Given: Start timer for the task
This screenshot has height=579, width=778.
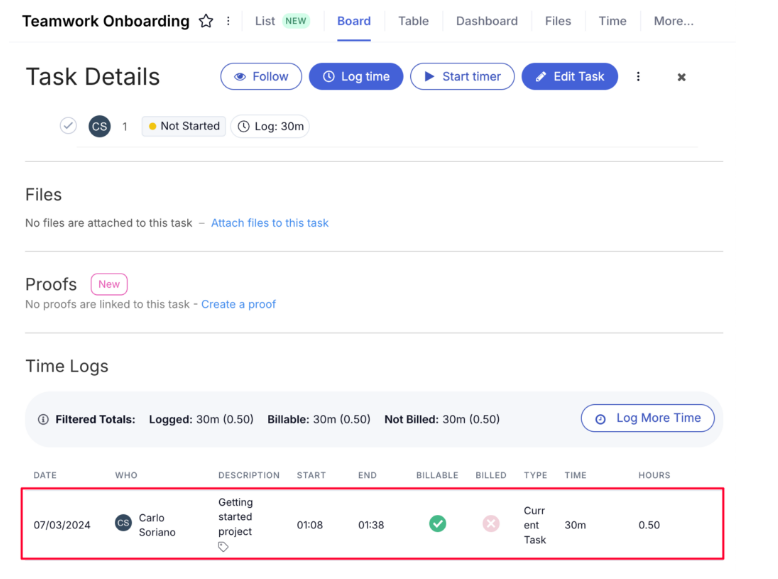Looking at the screenshot, I should pos(462,77).
